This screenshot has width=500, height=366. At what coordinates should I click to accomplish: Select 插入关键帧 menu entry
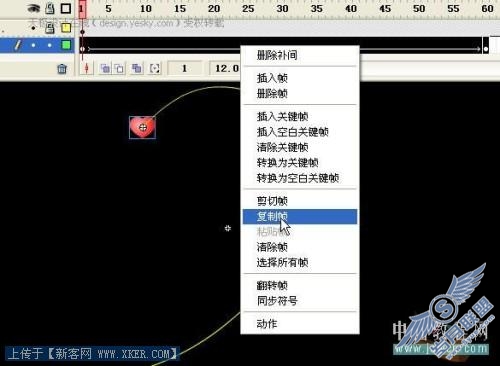tap(282, 116)
